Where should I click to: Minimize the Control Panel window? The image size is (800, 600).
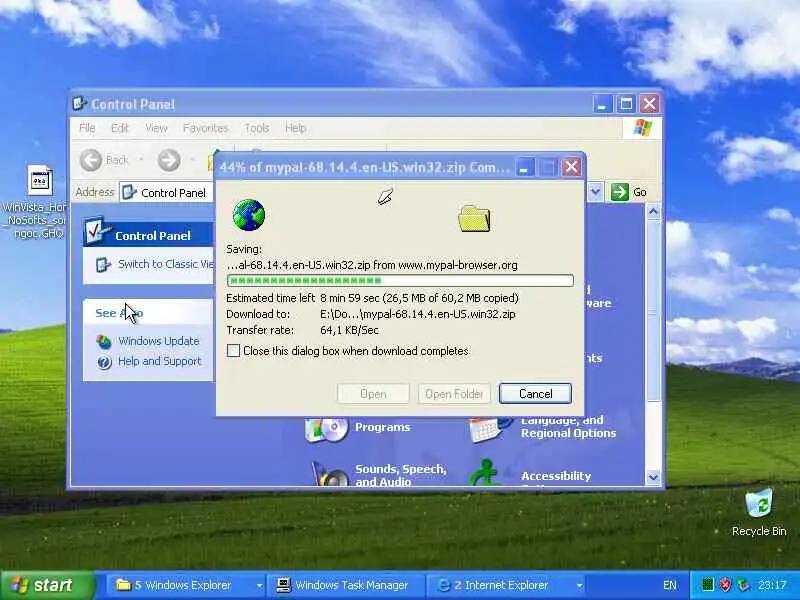[602, 104]
